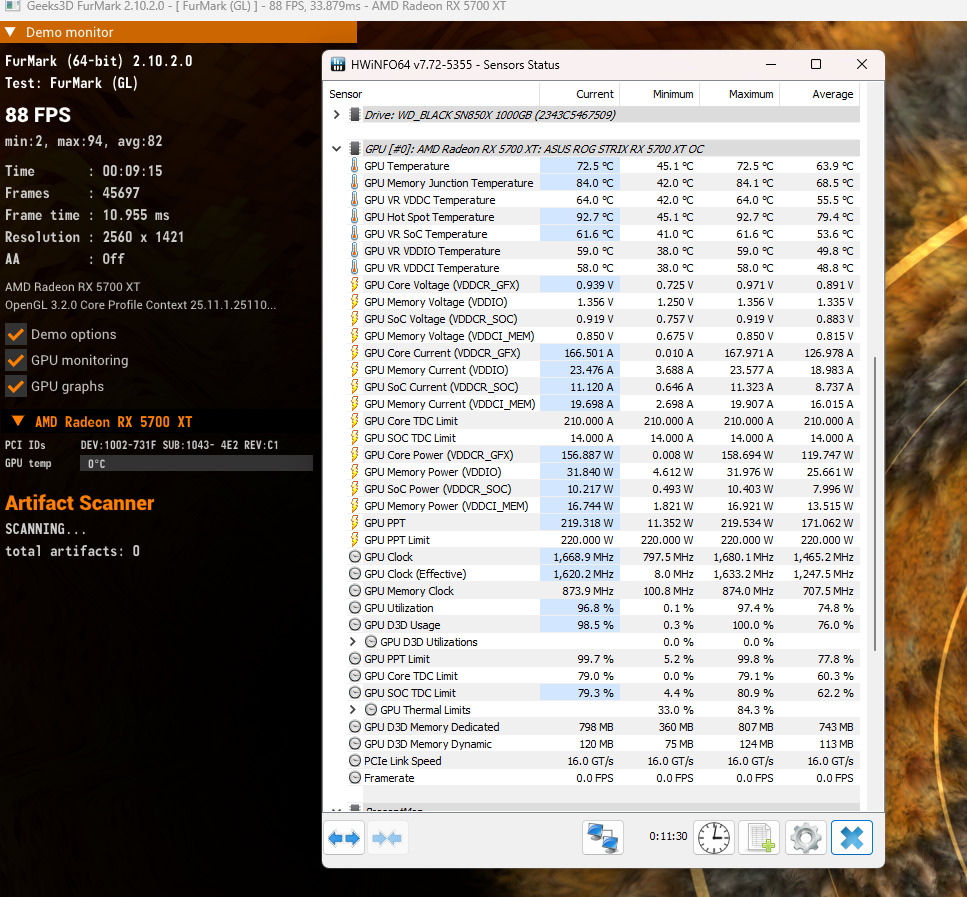Click the 92.7 °C hot spot current value

(x=595, y=217)
